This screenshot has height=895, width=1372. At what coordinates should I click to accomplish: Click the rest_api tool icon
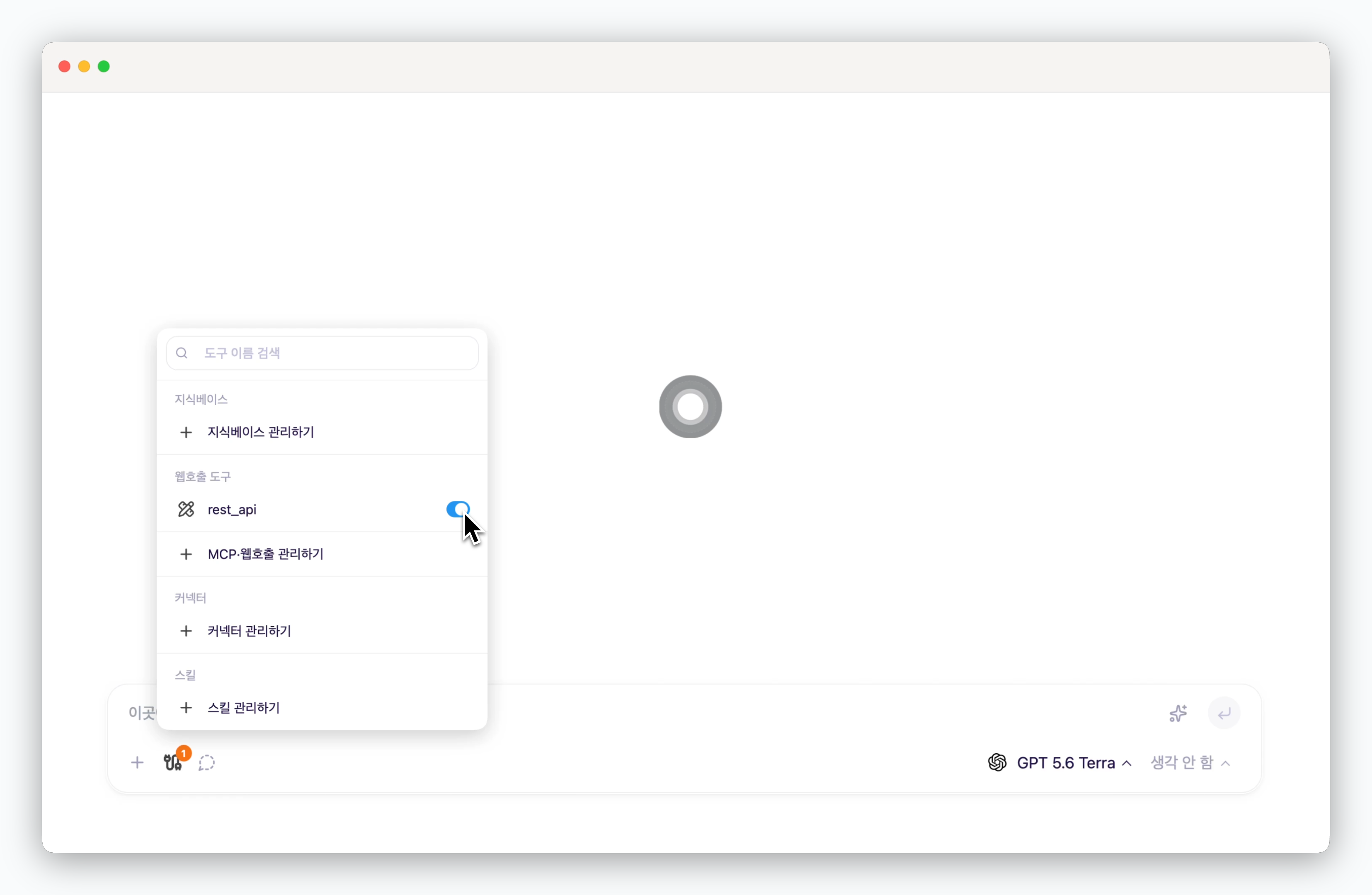click(x=186, y=509)
